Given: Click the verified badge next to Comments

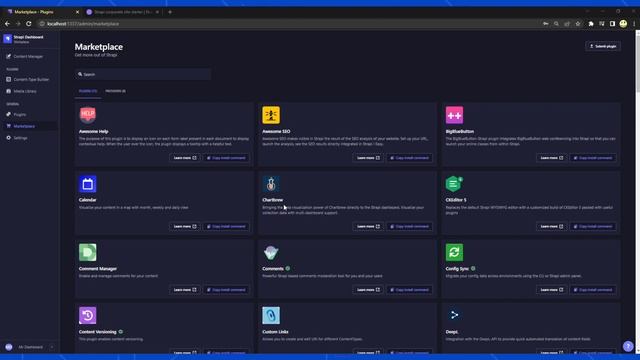Looking at the screenshot, I should coord(288,269).
